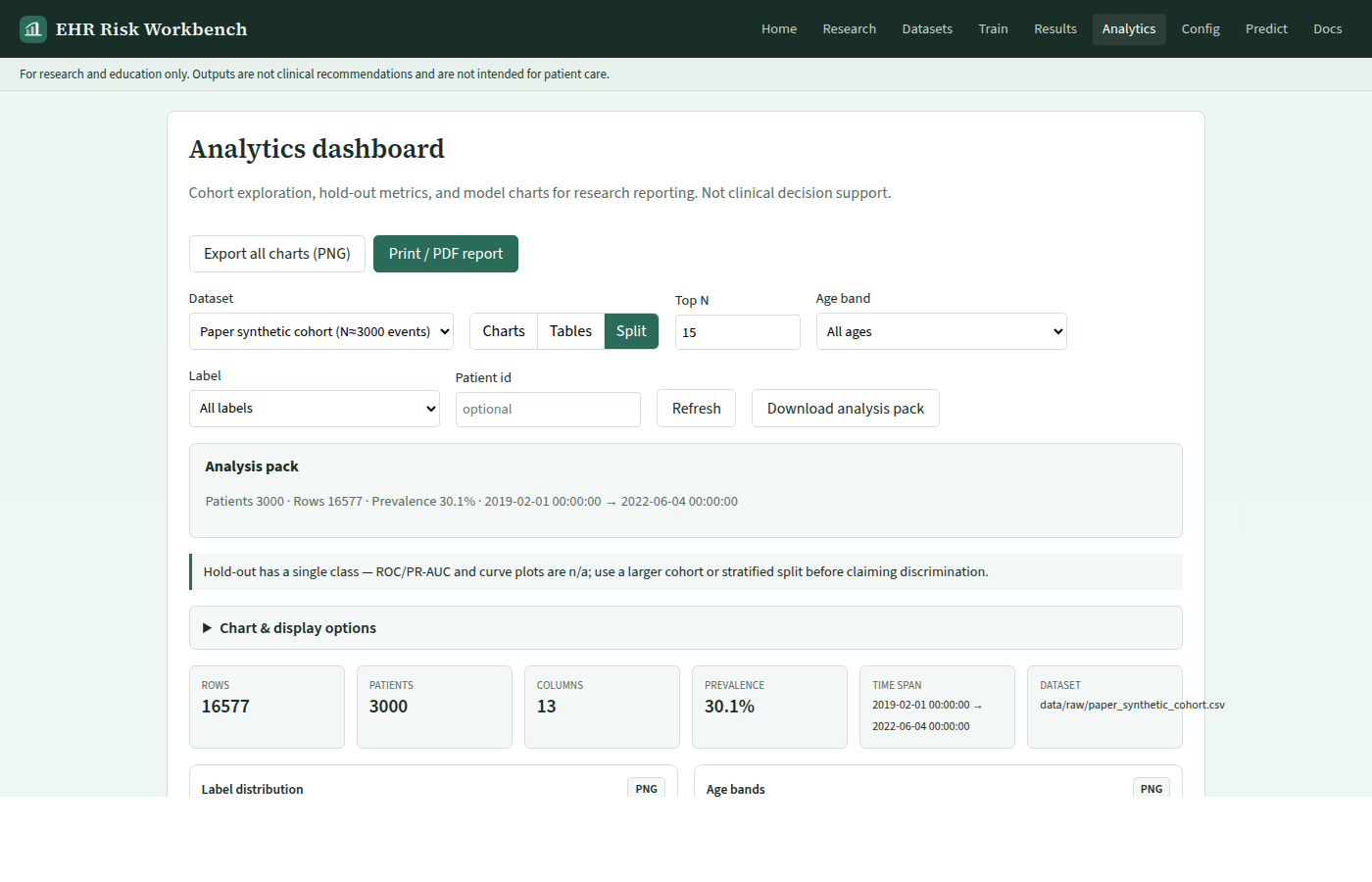Export Age bands chart as PNG
Image resolution: width=1372 pixels, height=882 pixels.
1151,788
